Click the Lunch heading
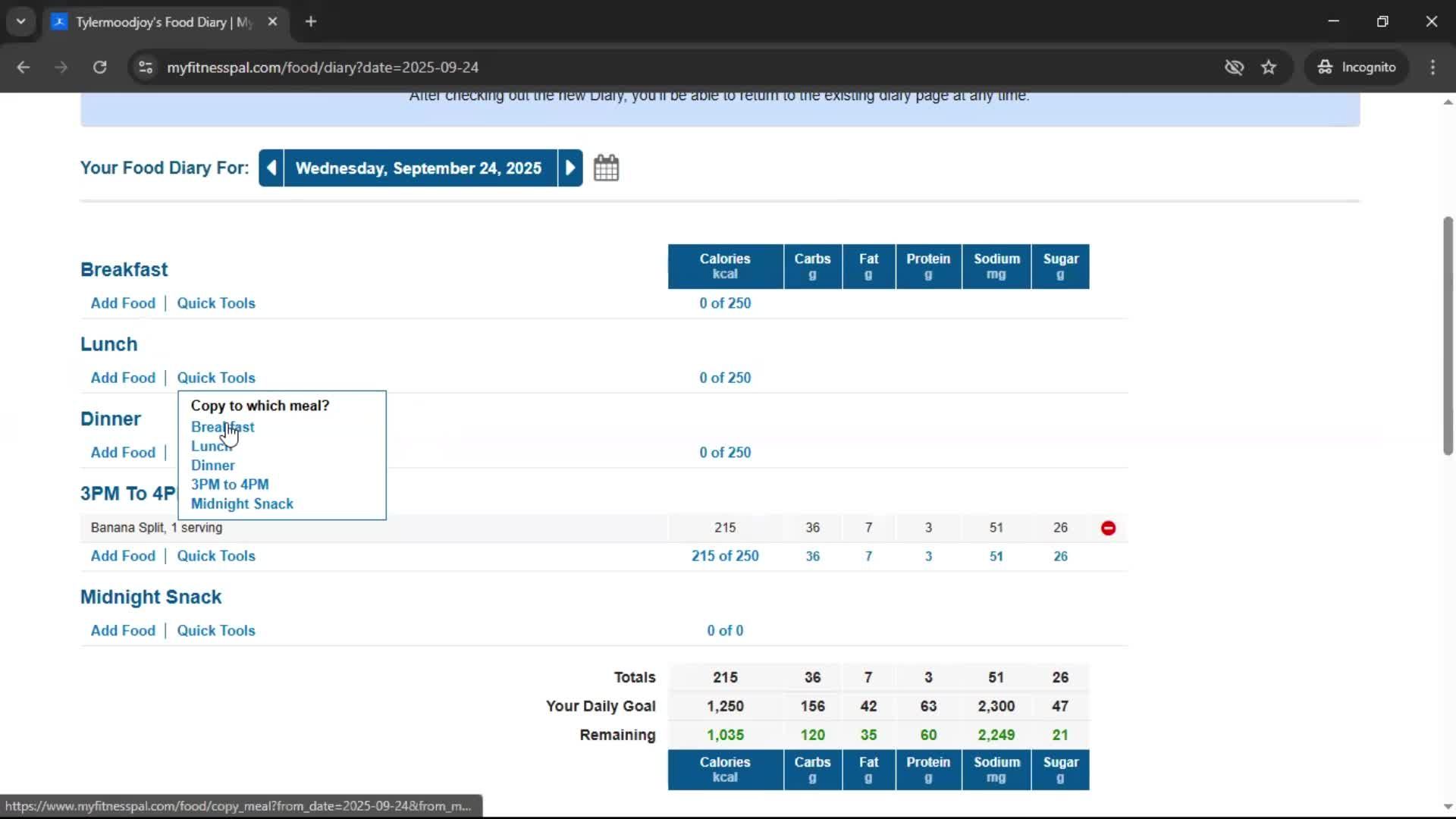 pos(109,344)
